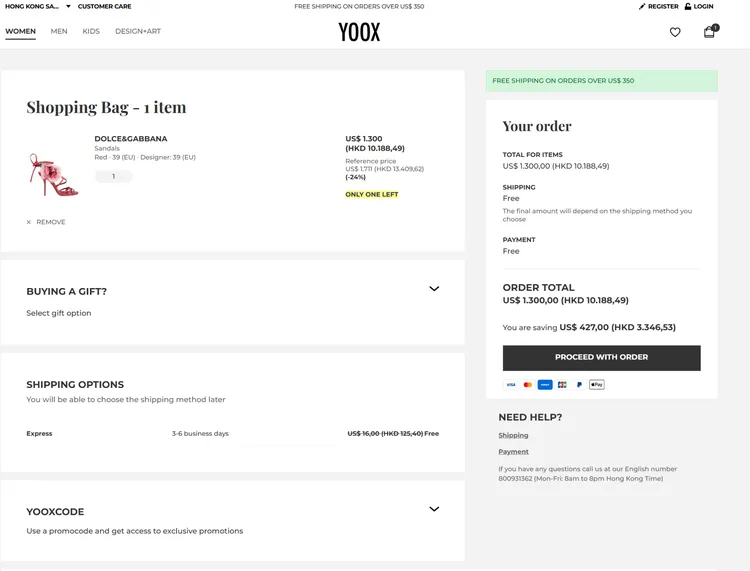Click the red sandal product thumbnail
The height and width of the screenshot is (571, 750).
[54, 175]
